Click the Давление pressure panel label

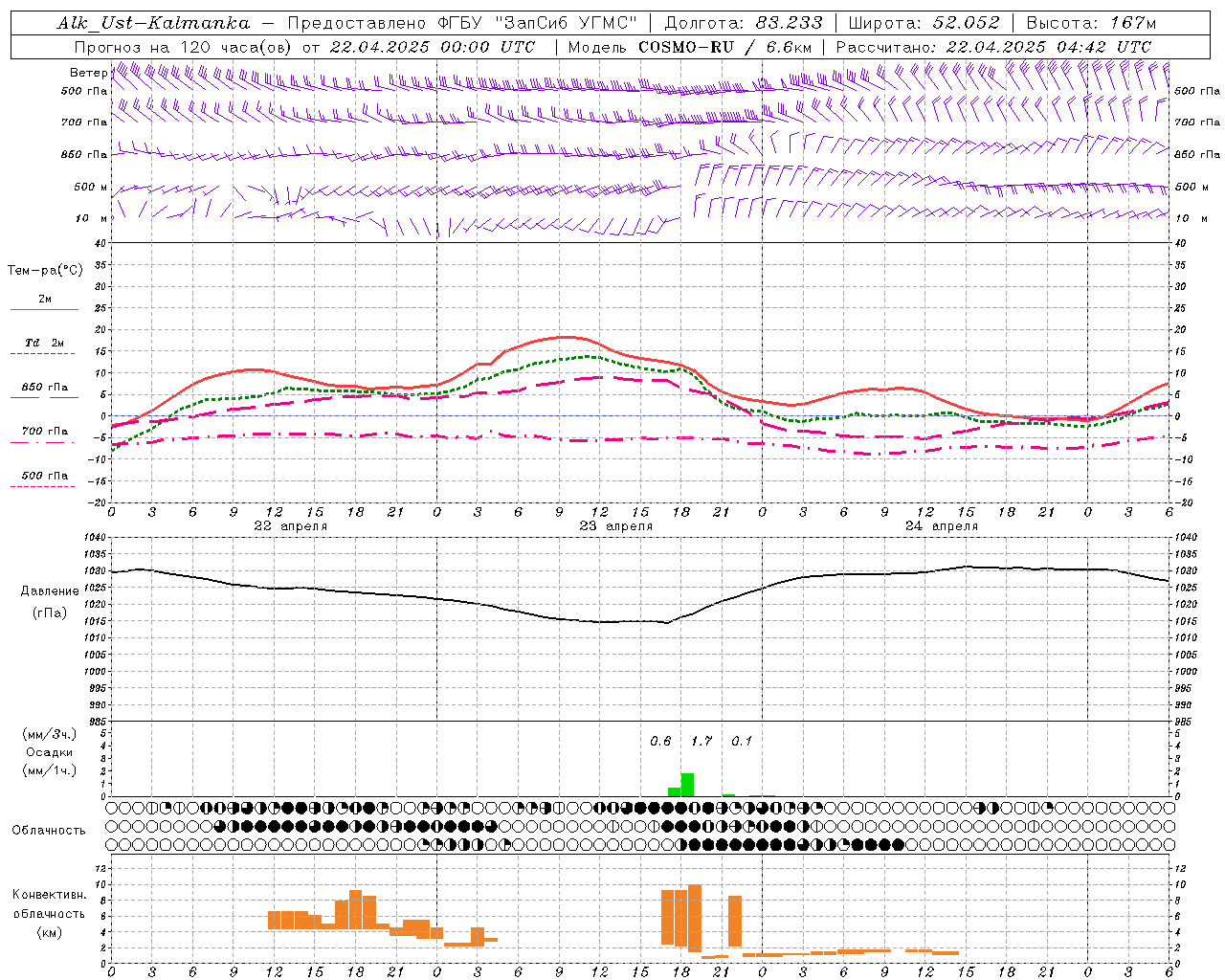coord(50,591)
